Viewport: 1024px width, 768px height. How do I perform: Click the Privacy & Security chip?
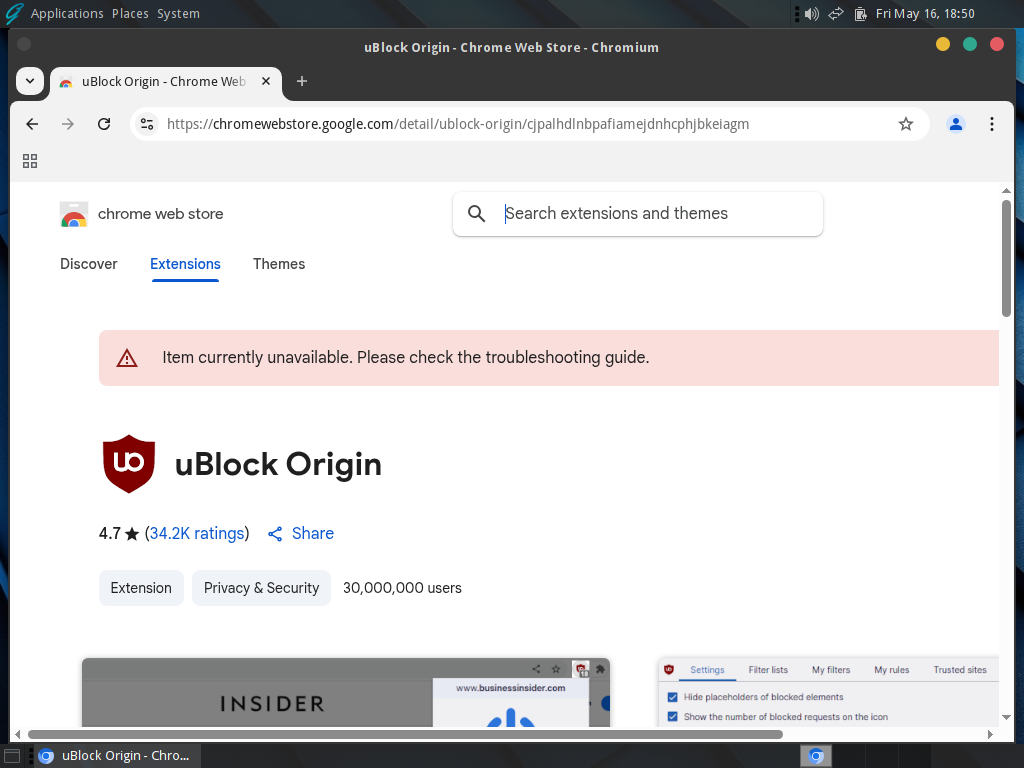pyautogui.click(x=261, y=588)
